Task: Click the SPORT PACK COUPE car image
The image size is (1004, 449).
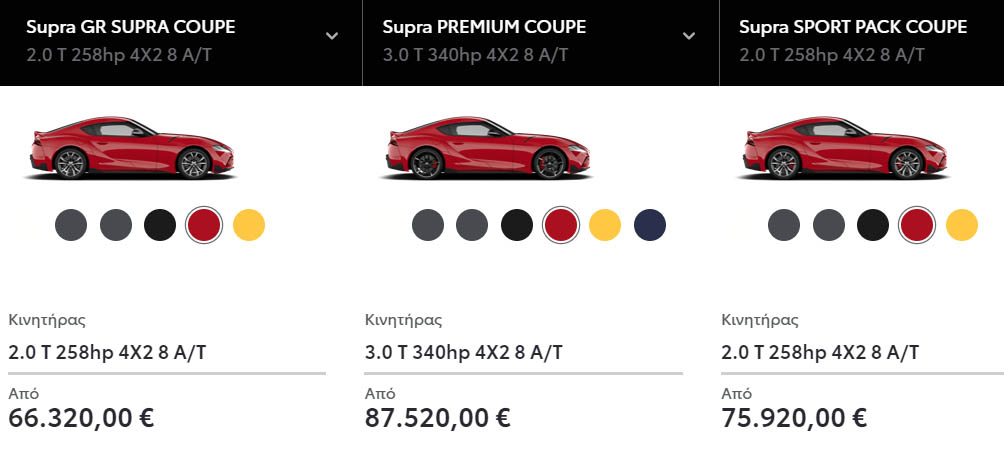Action: 845,147
